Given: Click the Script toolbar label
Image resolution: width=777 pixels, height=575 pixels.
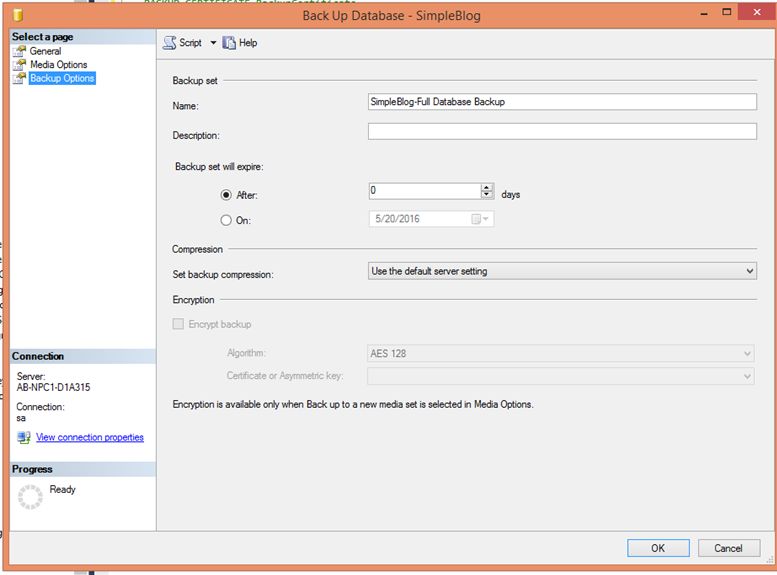Looking at the screenshot, I should 190,43.
